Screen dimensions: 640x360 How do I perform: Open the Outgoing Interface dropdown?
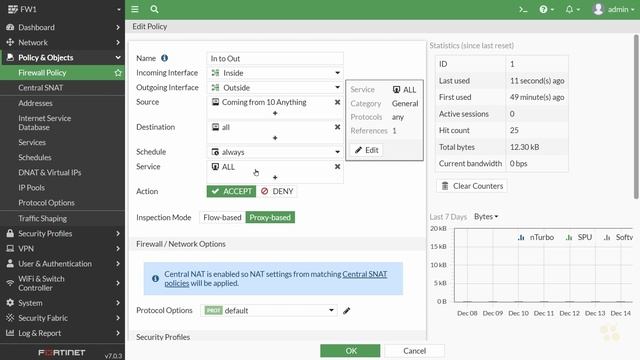click(x=275, y=87)
